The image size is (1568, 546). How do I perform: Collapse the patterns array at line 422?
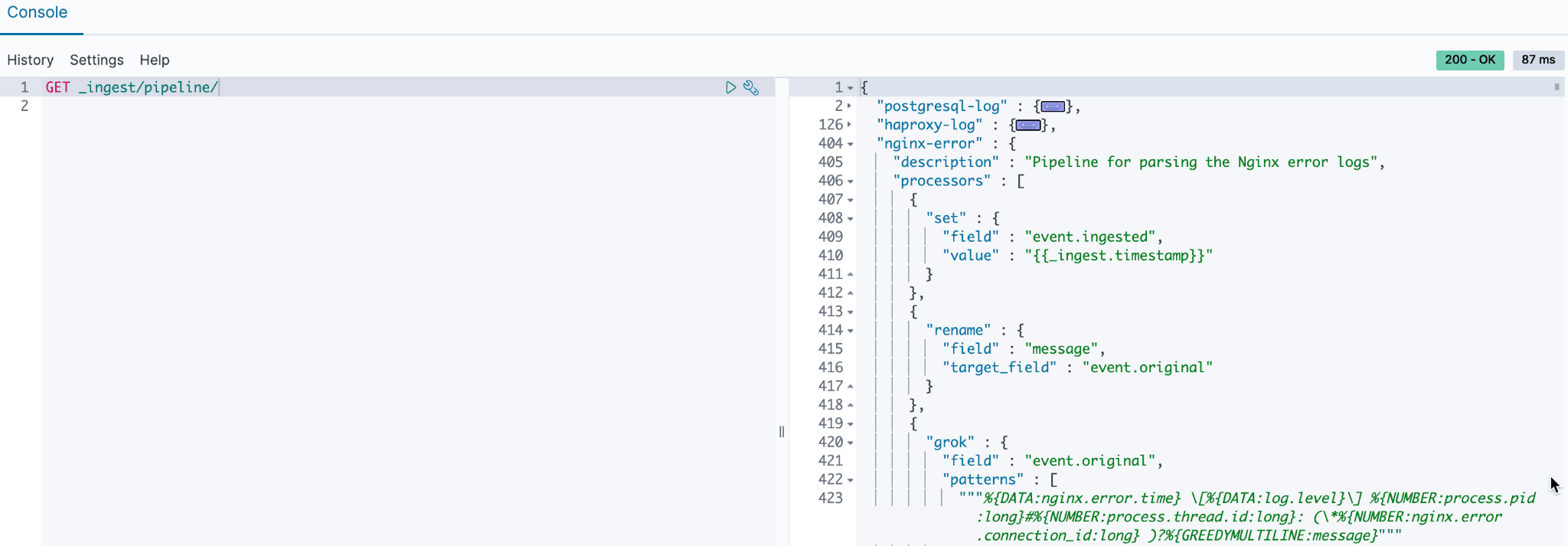click(850, 480)
